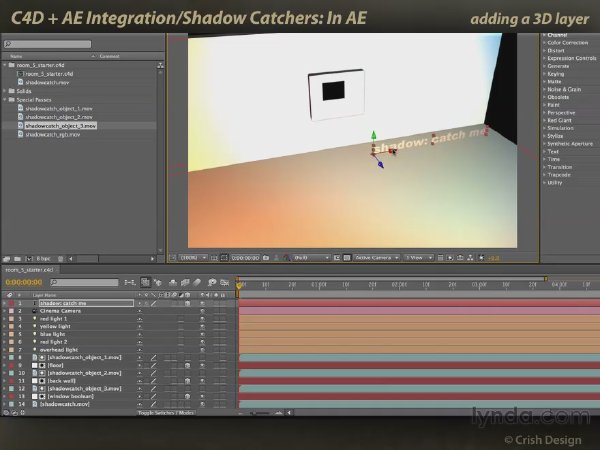The image size is (600, 450).
Task: Click the timeline layer search field
Action: tap(84, 282)
